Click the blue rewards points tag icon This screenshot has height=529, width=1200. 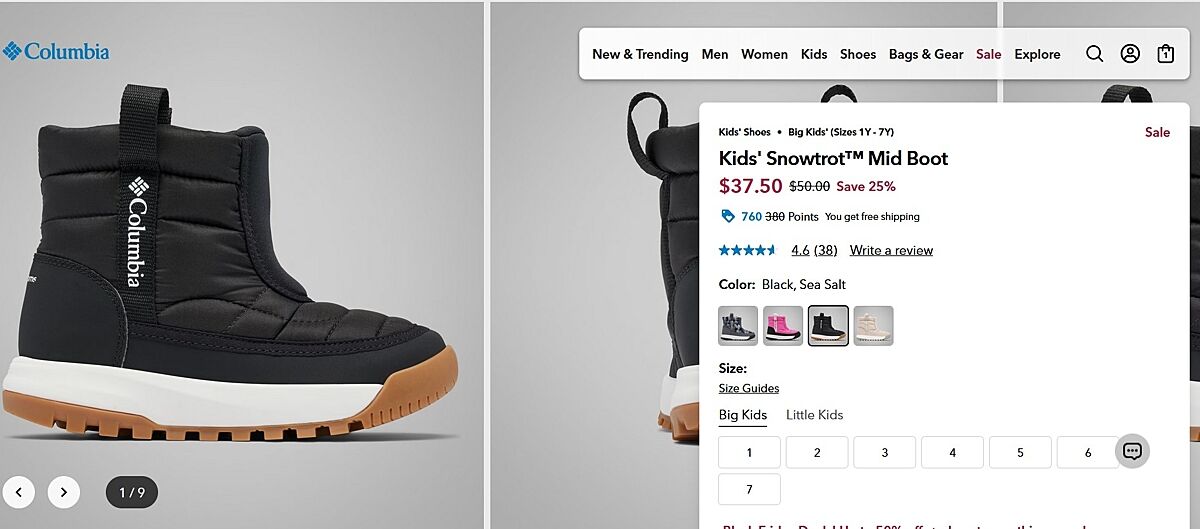point(728,216)
